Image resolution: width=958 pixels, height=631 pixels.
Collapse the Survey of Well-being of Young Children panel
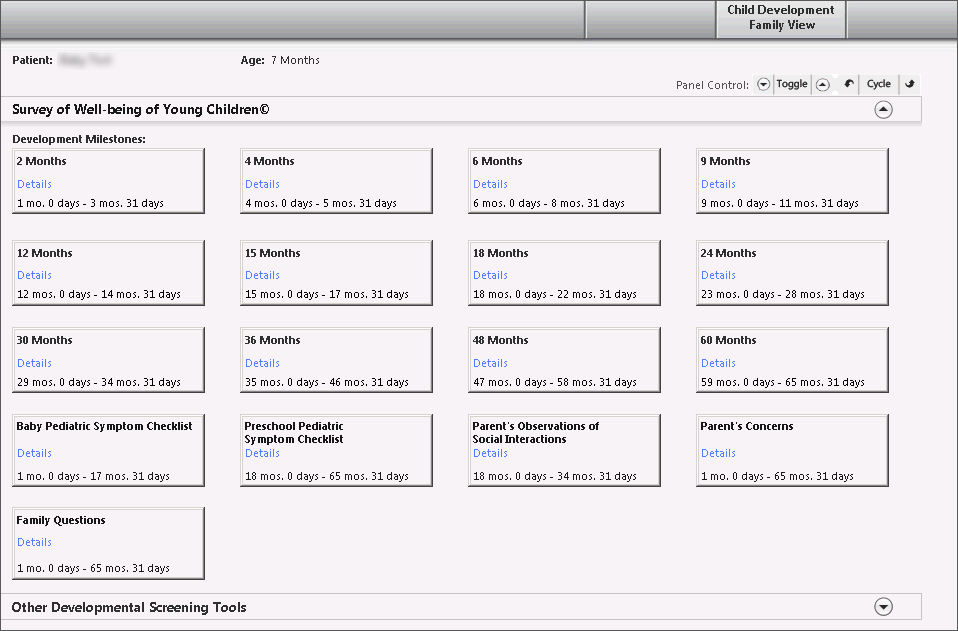tap(883, 109)
